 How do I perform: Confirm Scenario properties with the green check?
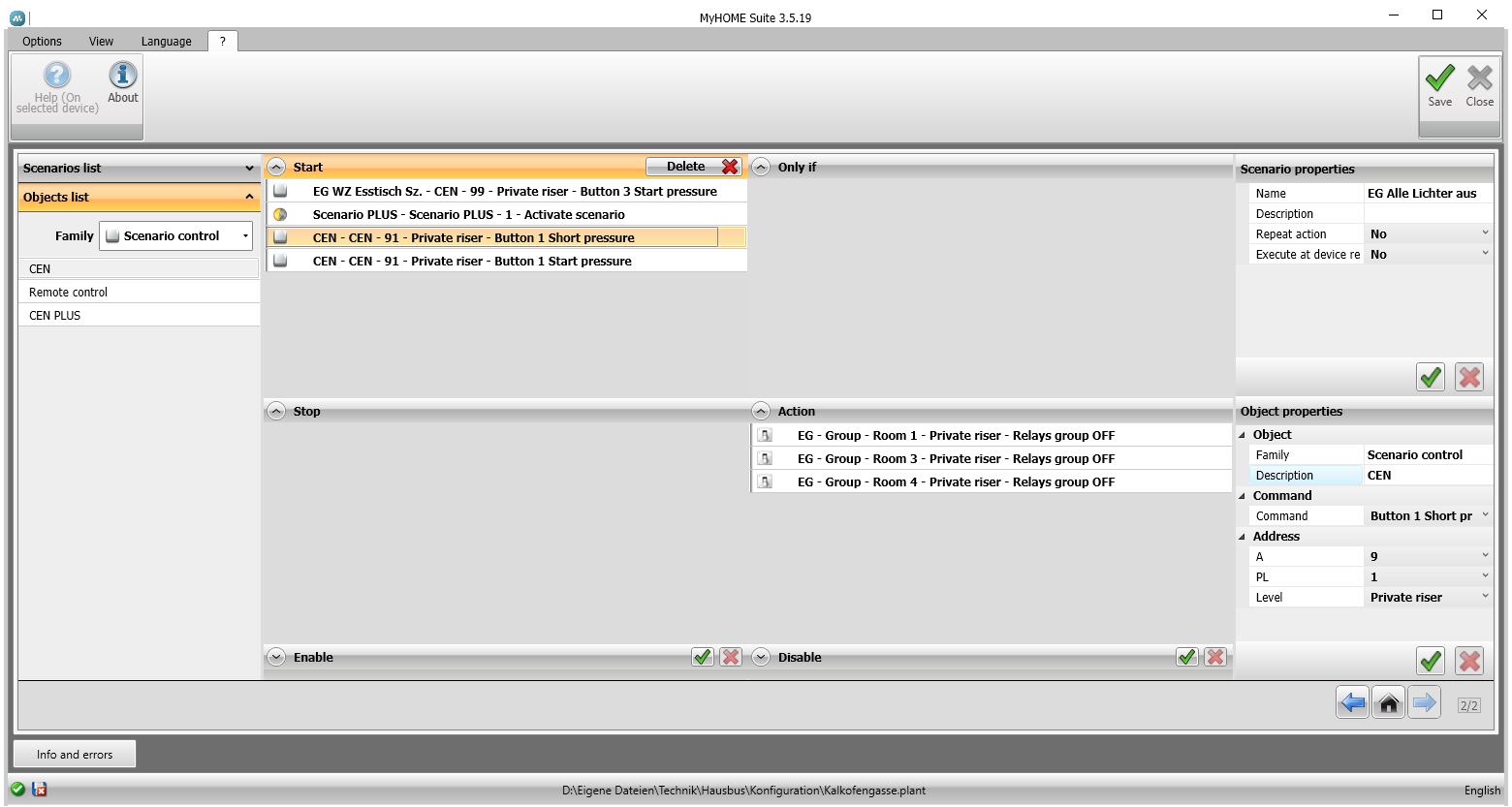click(1431, 377)
